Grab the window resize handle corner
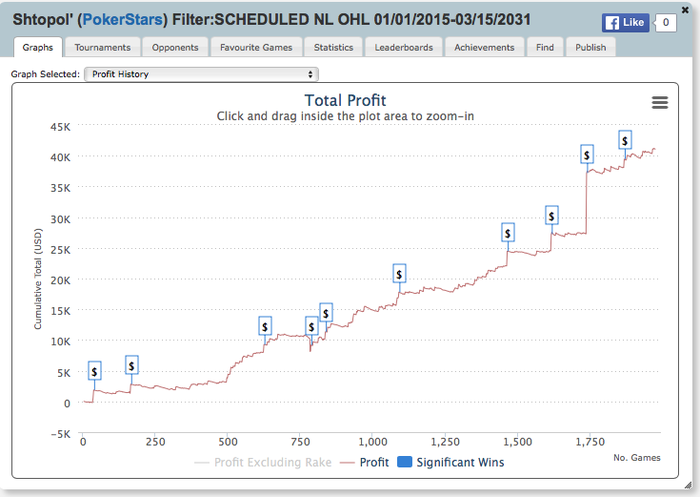 pyautogui.click(x=687, y=485)
